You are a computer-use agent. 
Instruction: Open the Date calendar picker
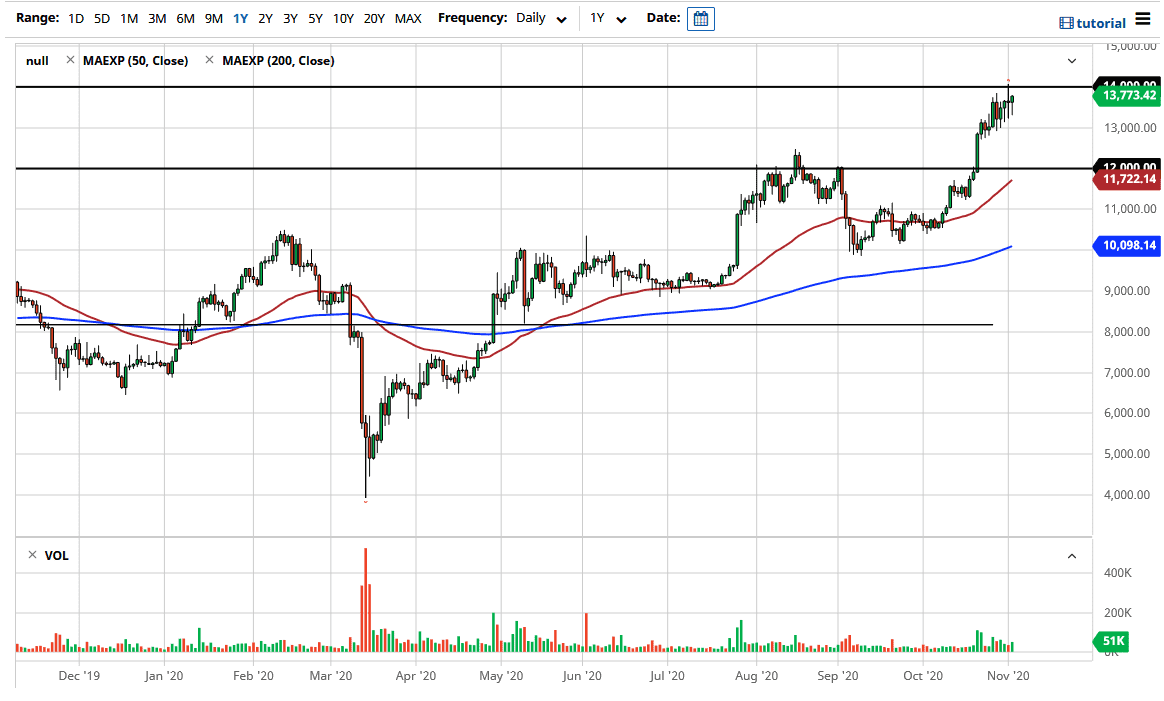click(x=700, y=18)
